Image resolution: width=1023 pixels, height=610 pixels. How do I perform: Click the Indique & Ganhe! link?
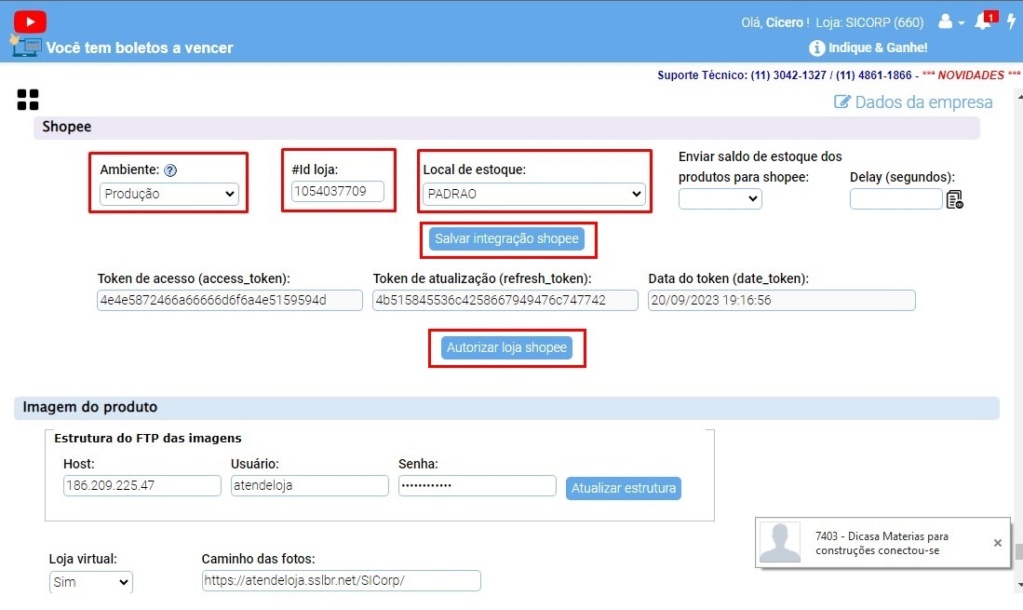(x=878, y=48)
